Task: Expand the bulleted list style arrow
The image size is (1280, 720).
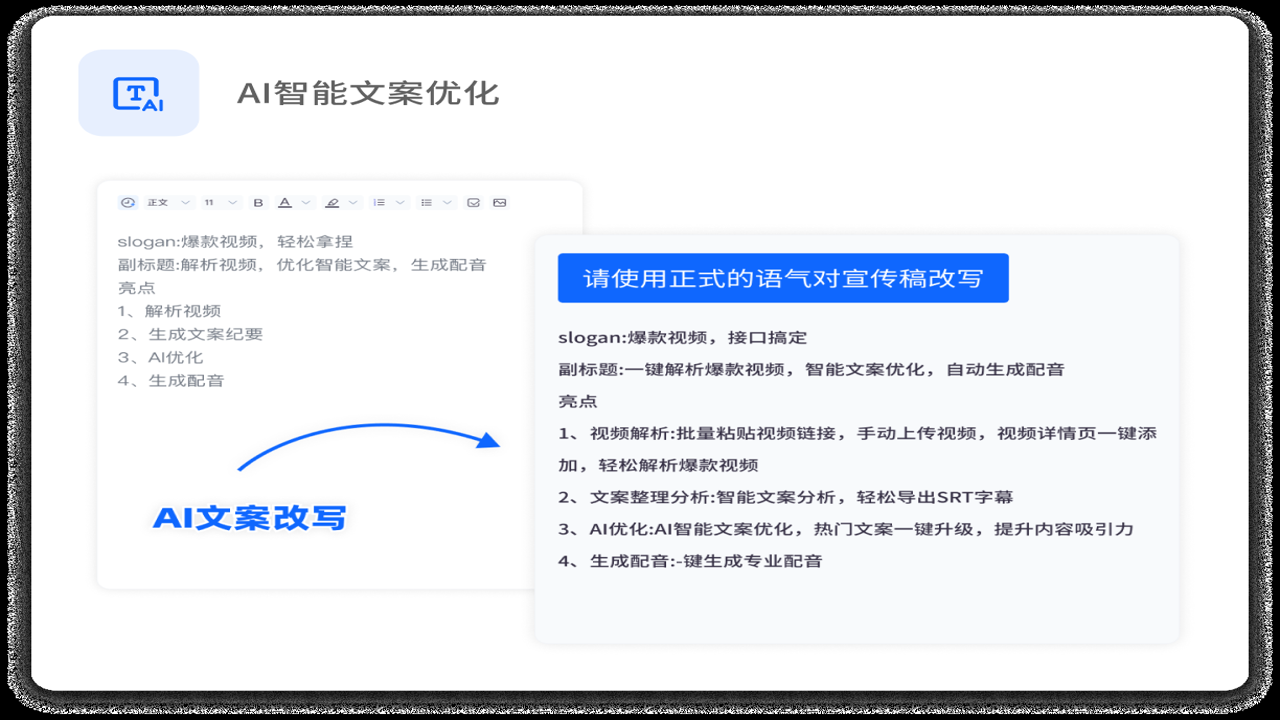Action: [447, 202]
